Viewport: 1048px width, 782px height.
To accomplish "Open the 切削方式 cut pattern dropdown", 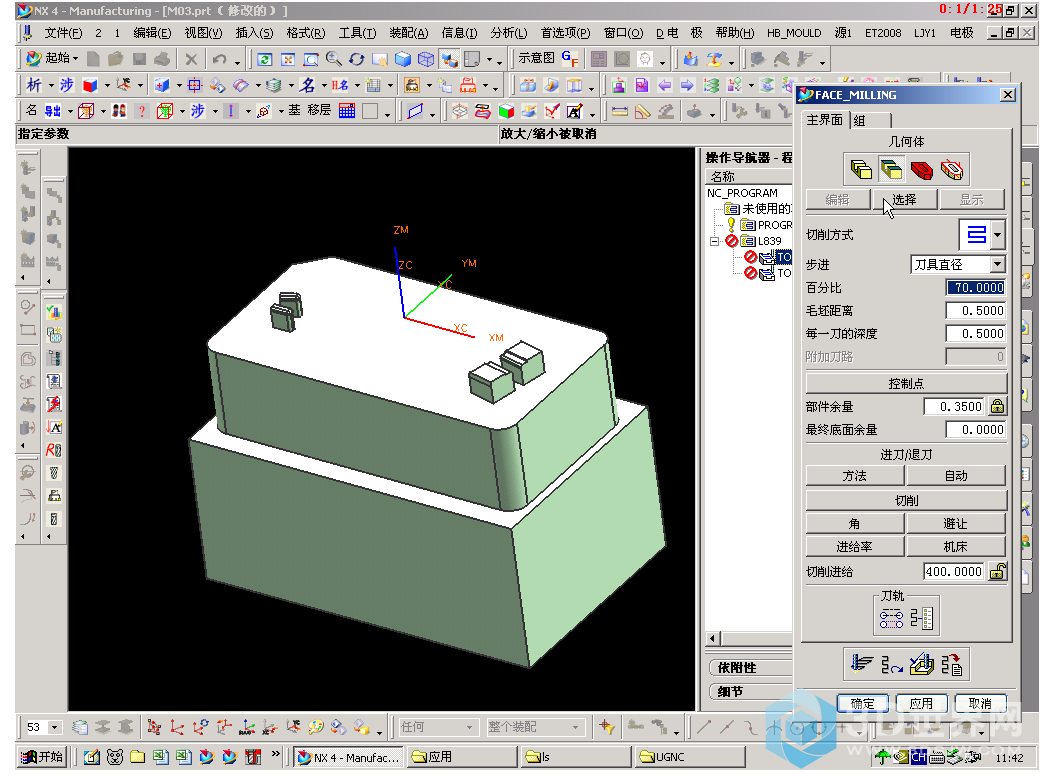I will tap(997, 235).
